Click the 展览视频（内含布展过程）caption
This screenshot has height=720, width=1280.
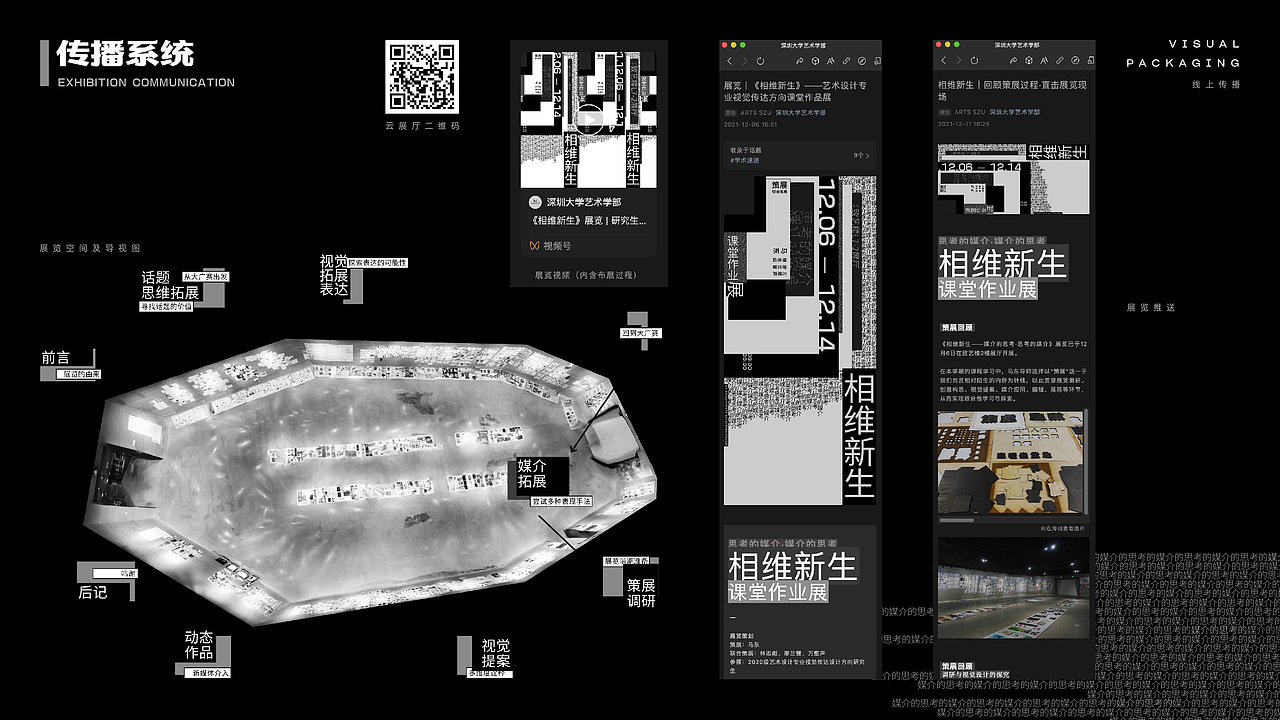[586, 274]
